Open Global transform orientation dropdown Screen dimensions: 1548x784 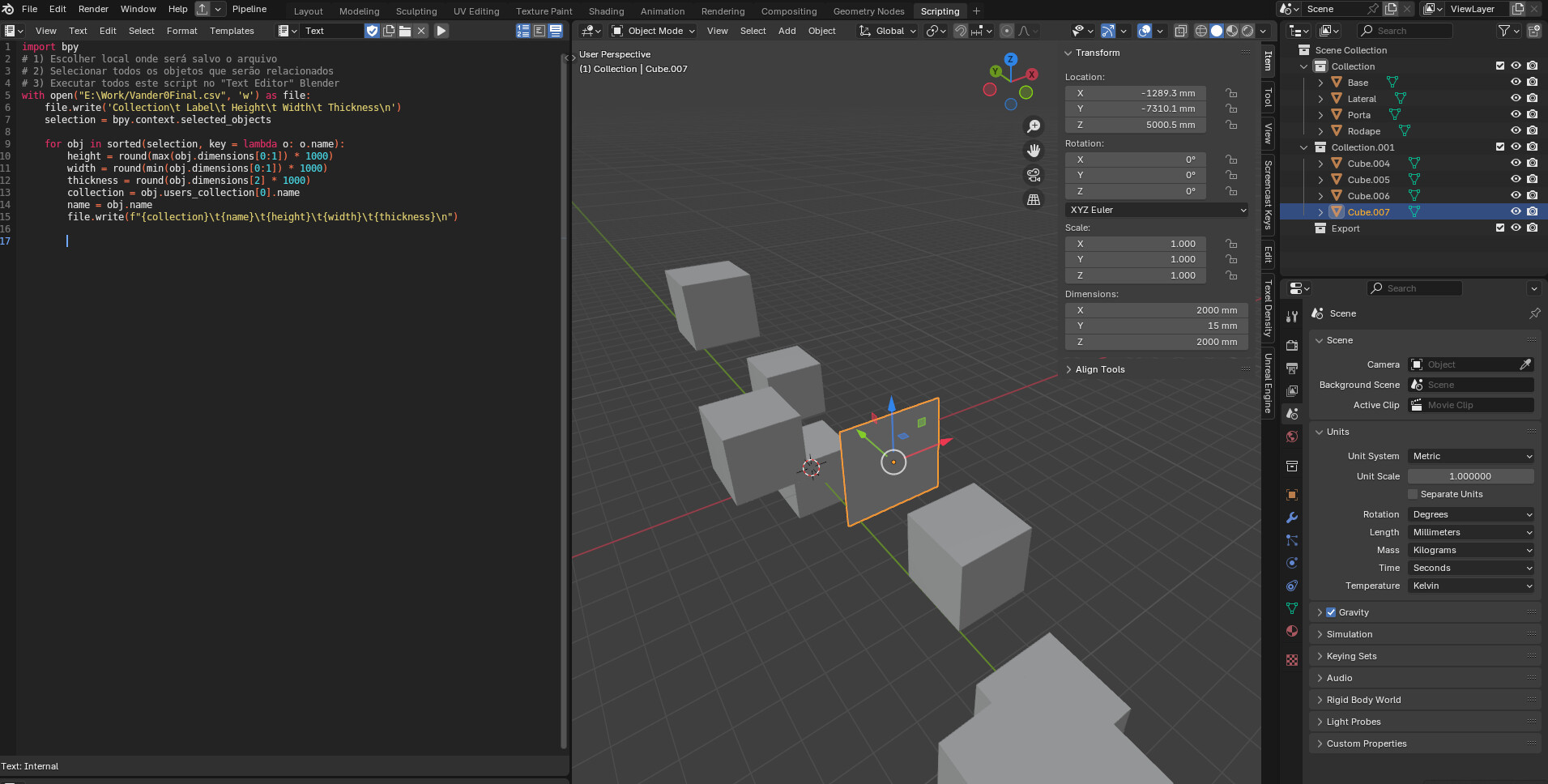click(888, 31)
